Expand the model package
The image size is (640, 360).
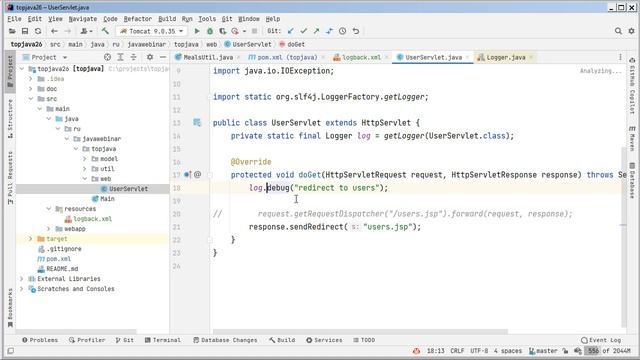[85, 159]
